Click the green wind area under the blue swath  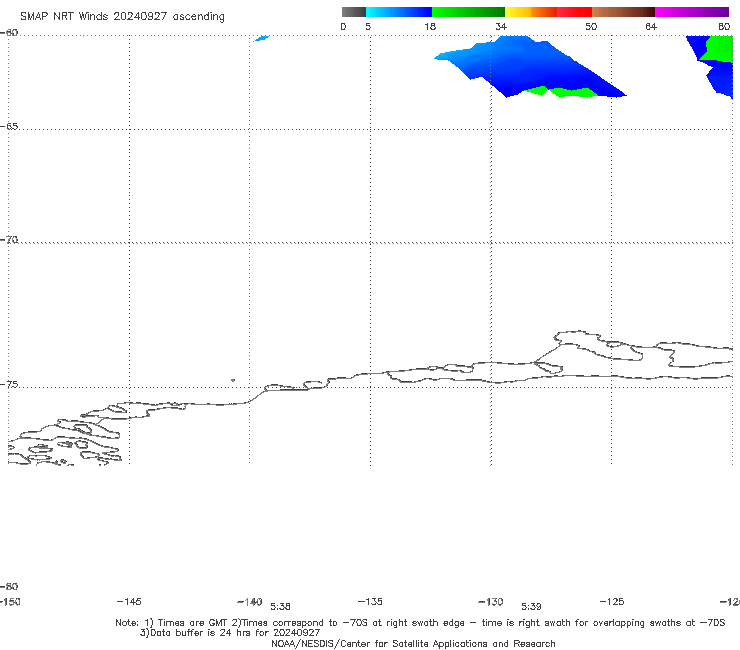(x=562, y=92)
